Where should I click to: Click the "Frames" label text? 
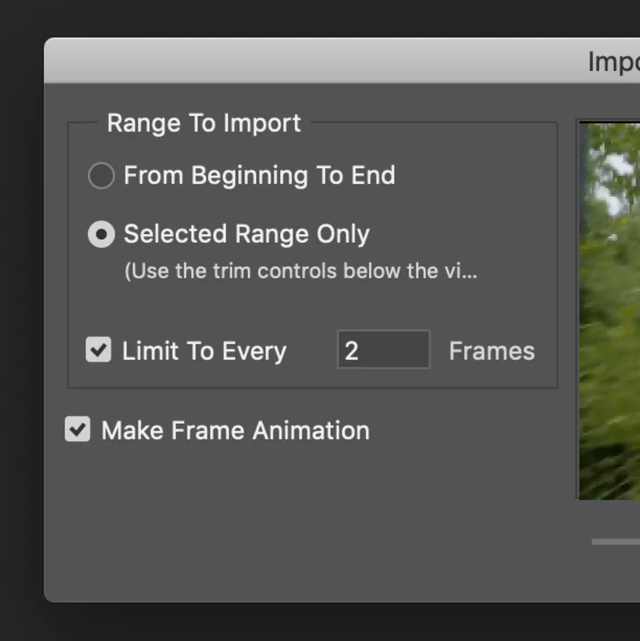coord(492,351)
